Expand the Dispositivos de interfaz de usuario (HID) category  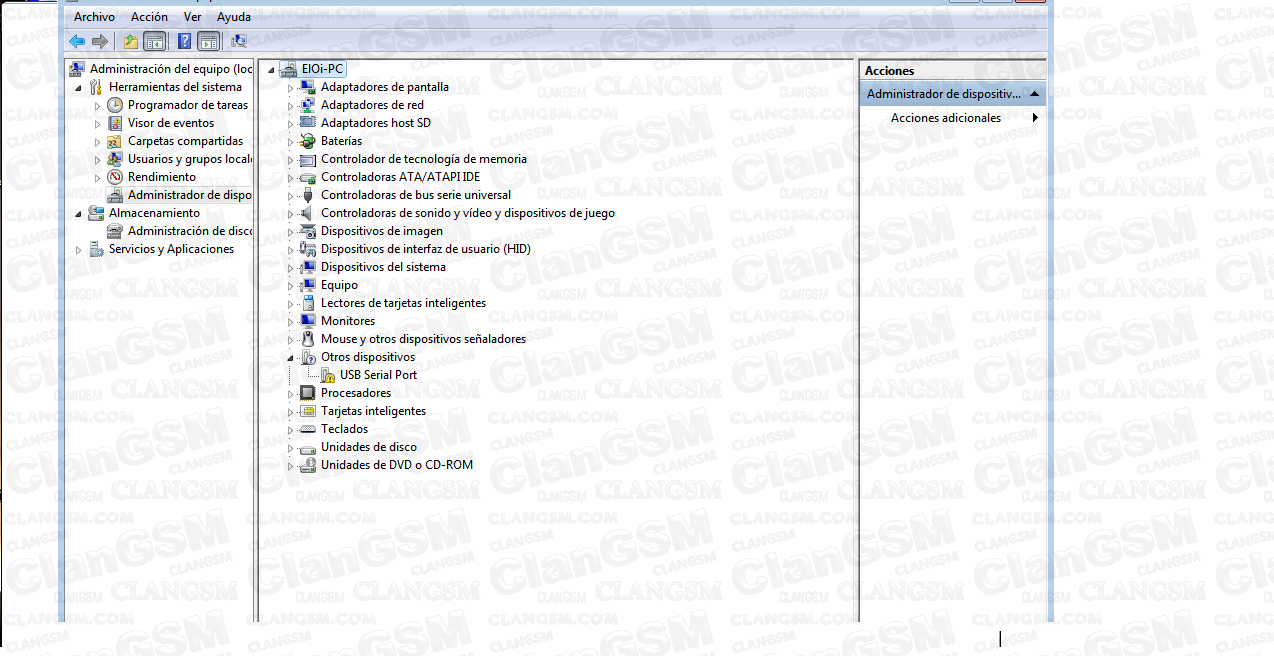[292, 249]
